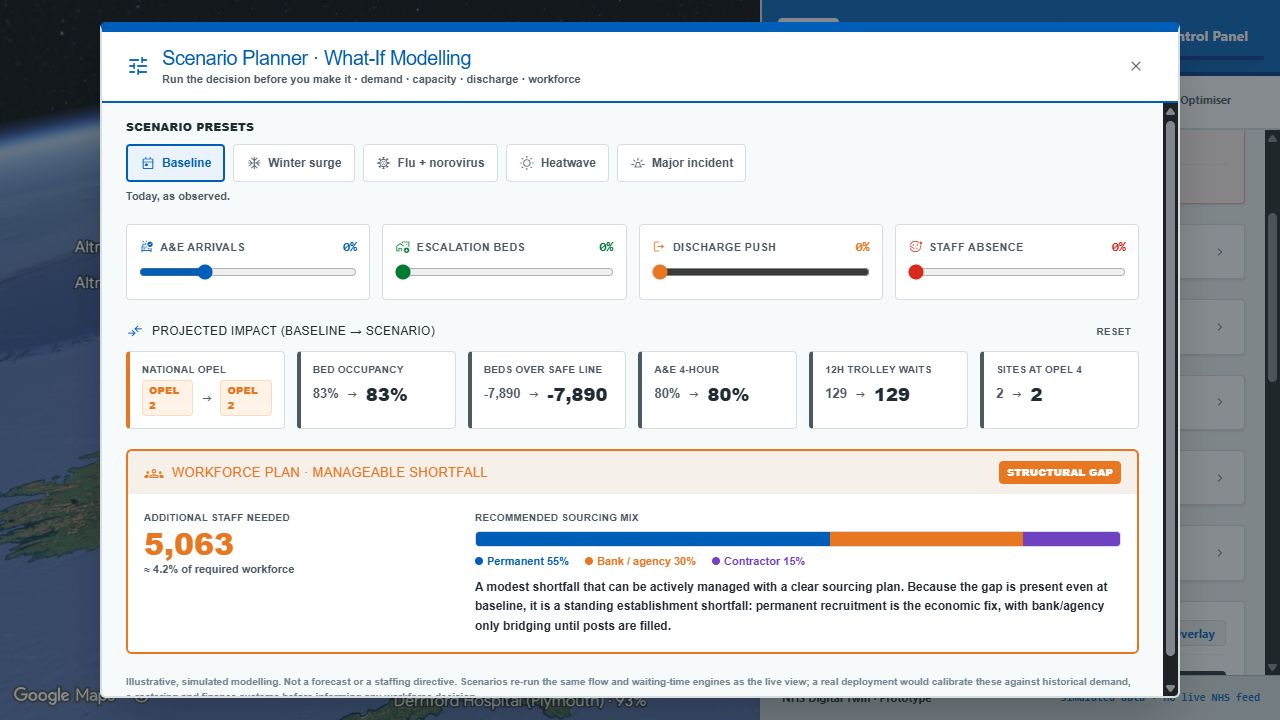Select the Baseline scenario preset
1280x720 pixels.
(x=175, y=163)
